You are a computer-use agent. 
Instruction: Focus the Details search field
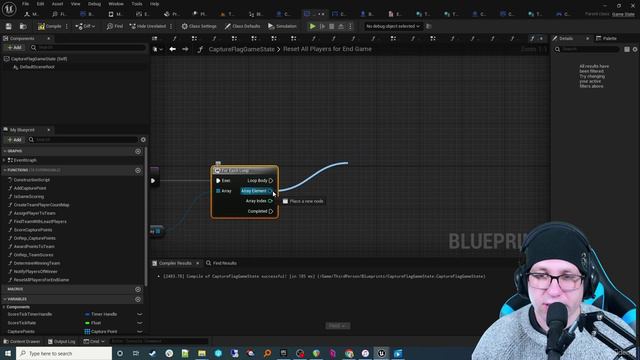coord(587,49)
